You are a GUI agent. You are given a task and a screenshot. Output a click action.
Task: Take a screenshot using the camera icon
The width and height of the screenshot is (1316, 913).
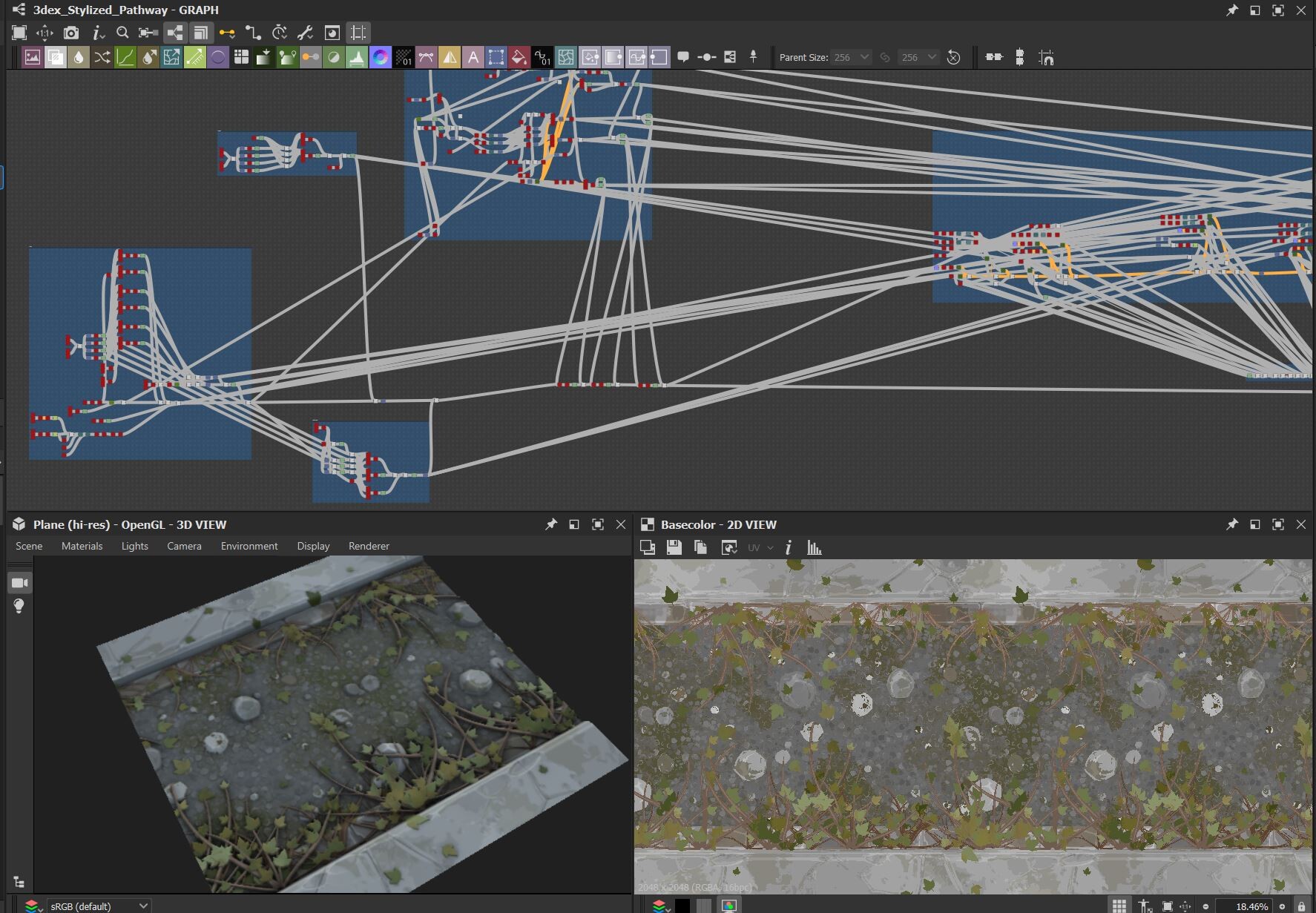pos(70,33)
